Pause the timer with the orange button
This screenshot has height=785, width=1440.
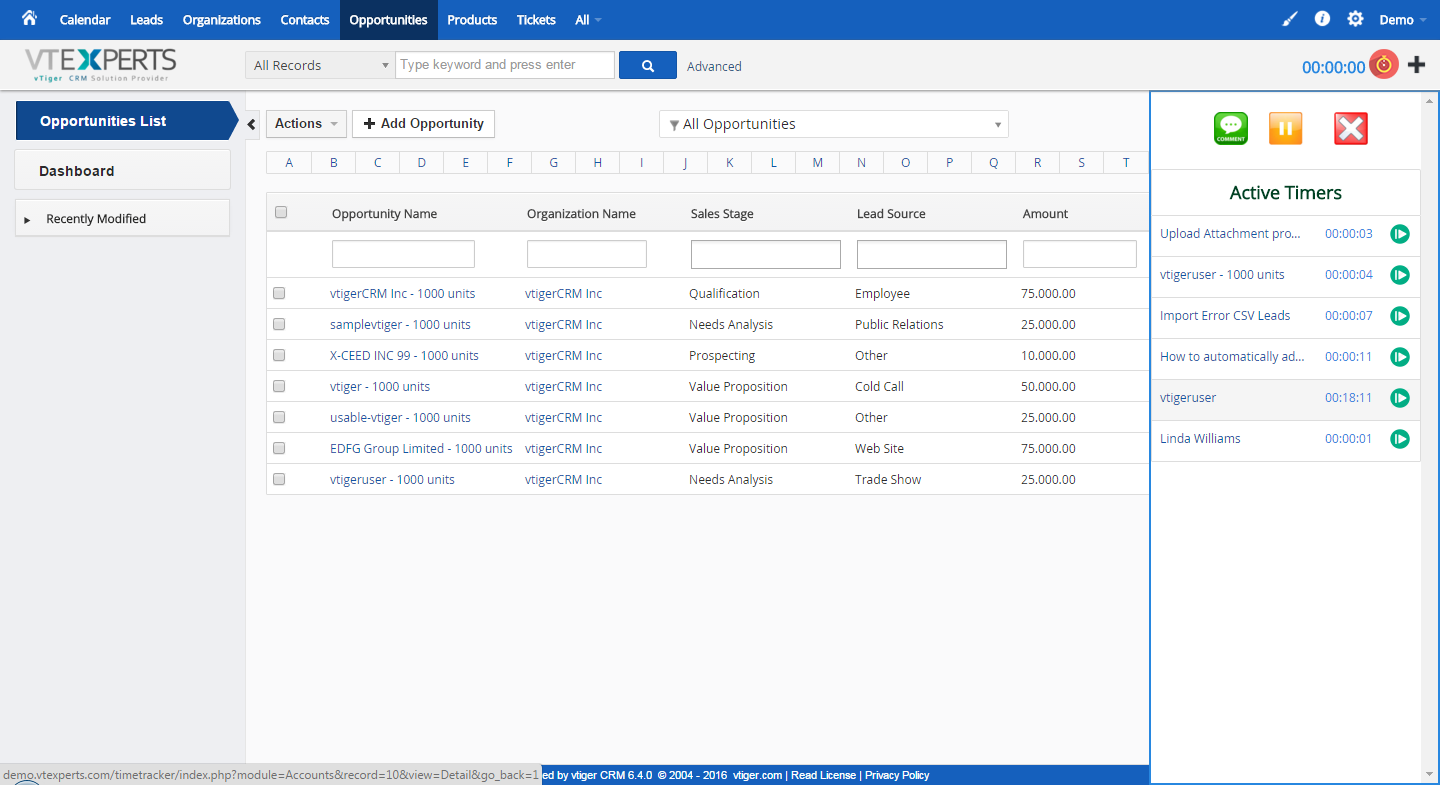[x=1286, y=129]
